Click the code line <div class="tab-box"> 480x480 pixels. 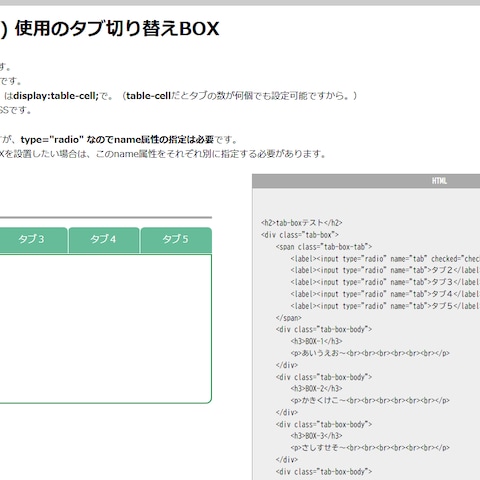(300, 235)
